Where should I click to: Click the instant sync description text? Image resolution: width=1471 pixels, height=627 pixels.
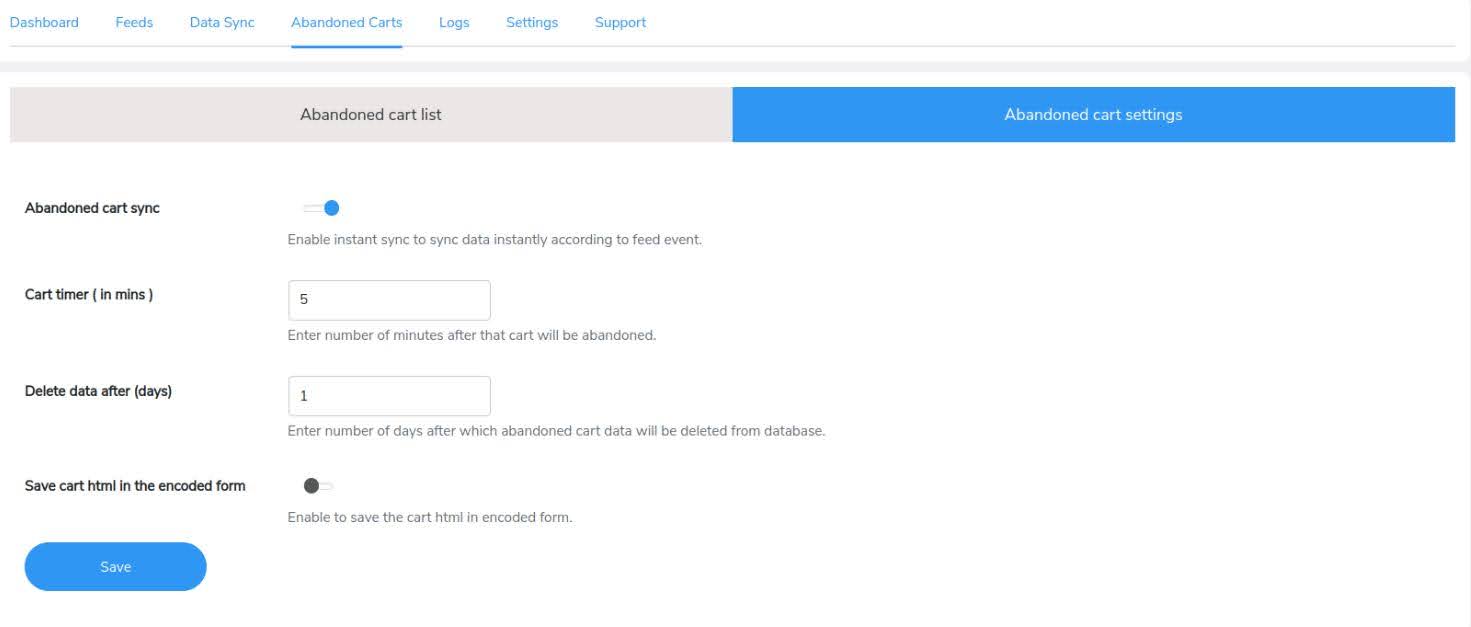coord(494,240)
